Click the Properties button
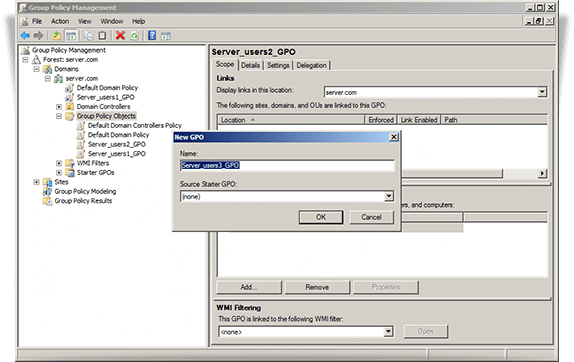Viewport: 574px width, 362px height. click(386, 287)
